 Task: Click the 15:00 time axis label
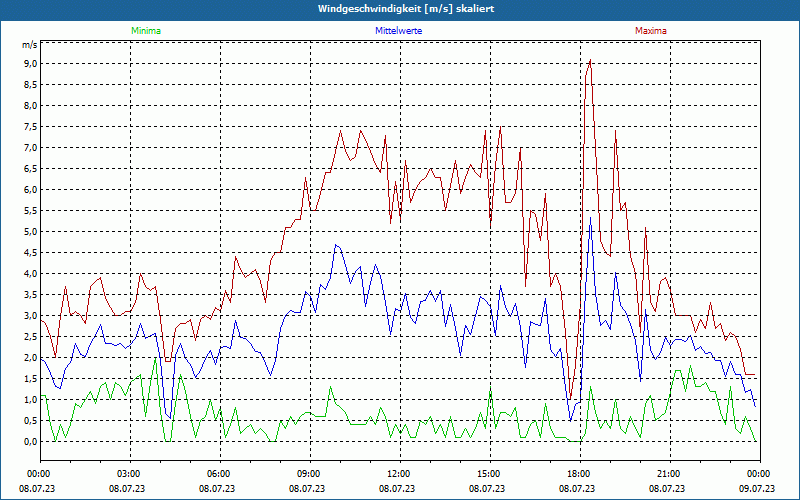coord(490,474)
